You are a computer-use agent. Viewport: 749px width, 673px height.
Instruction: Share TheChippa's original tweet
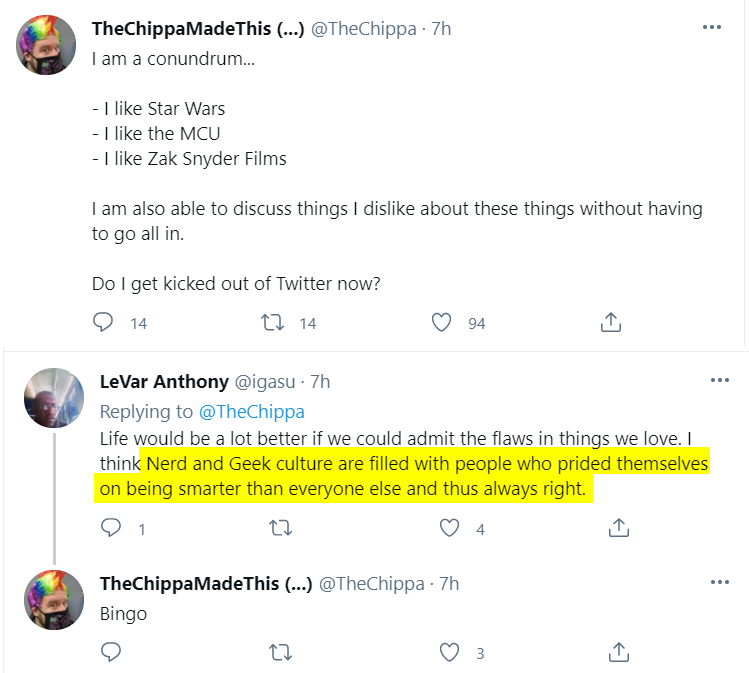610,322
